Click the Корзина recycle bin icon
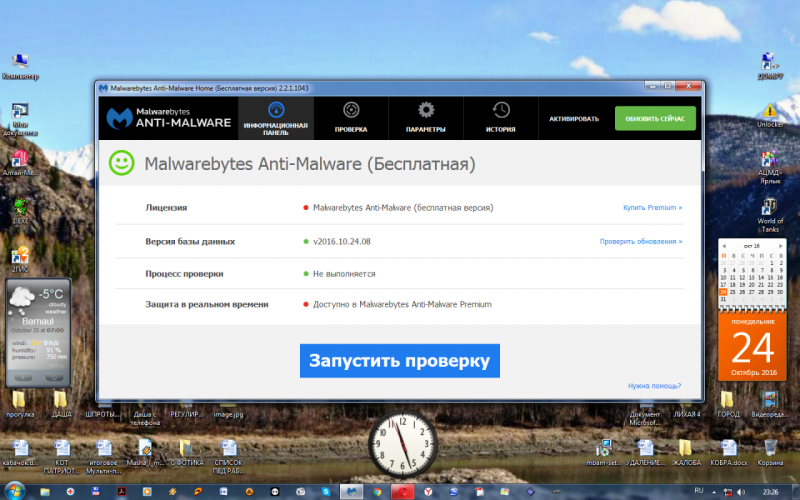Viewport: 800px width, 500px height. [770, 452]
